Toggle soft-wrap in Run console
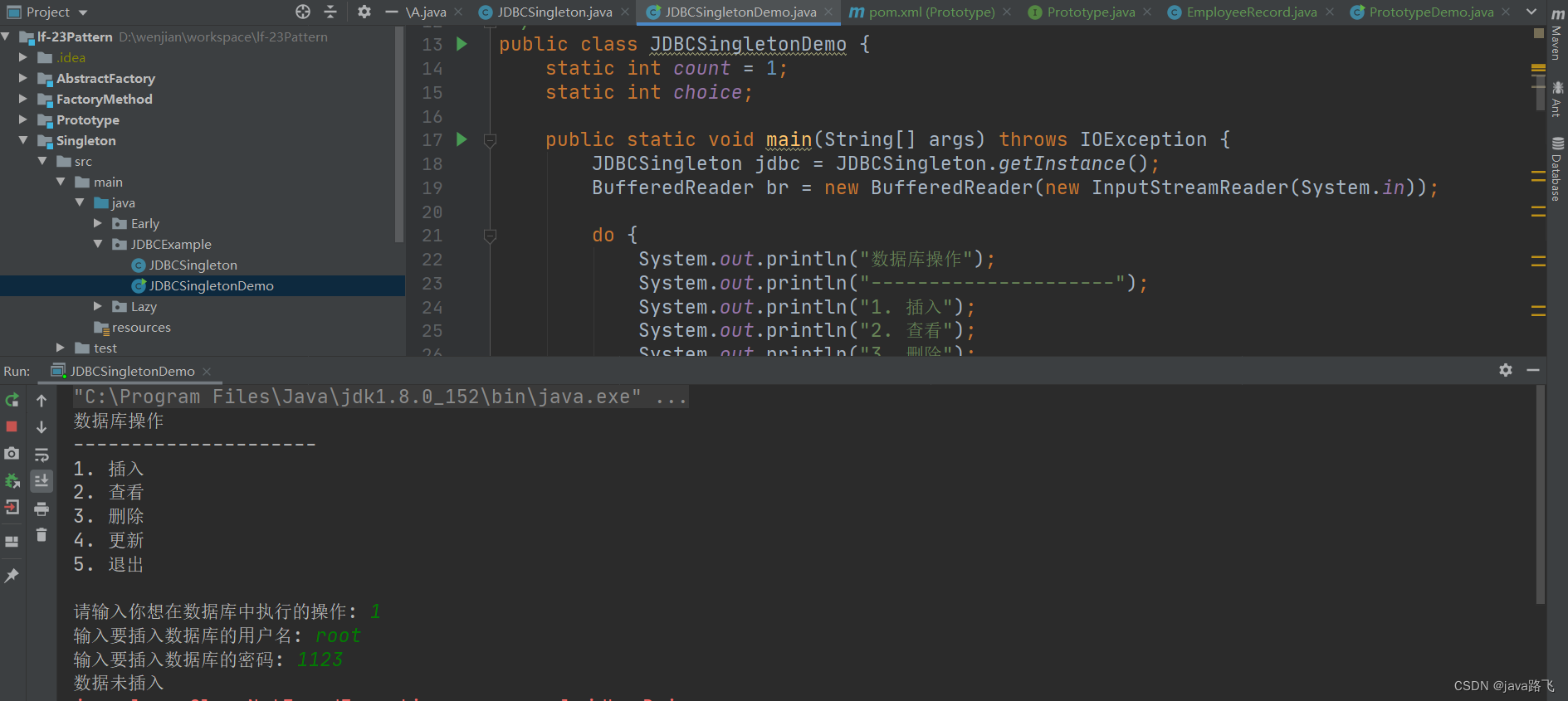This screenshot has width=1568, height=701. (42, 455)
